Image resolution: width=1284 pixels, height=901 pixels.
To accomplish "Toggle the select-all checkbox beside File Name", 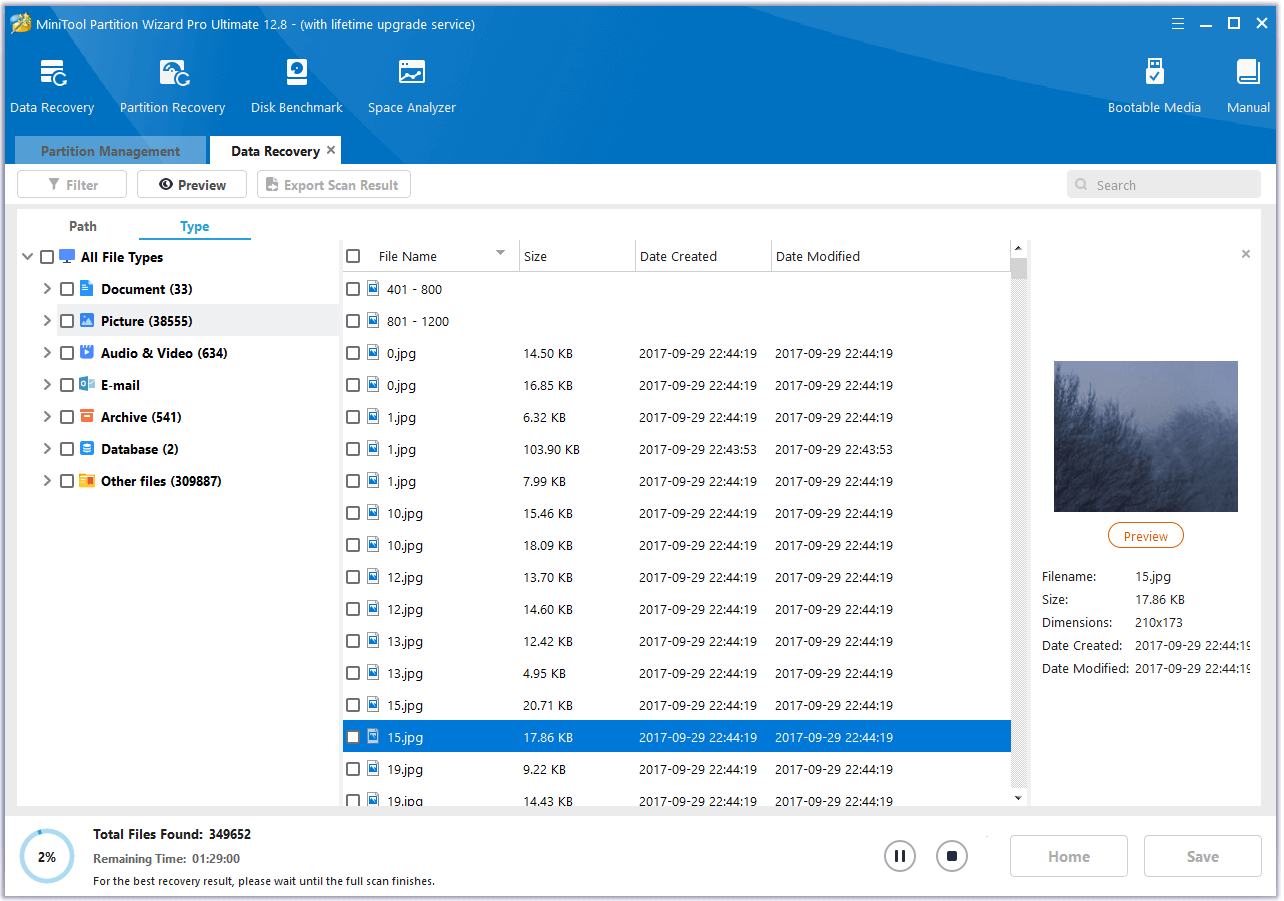I will click(353, 256).
